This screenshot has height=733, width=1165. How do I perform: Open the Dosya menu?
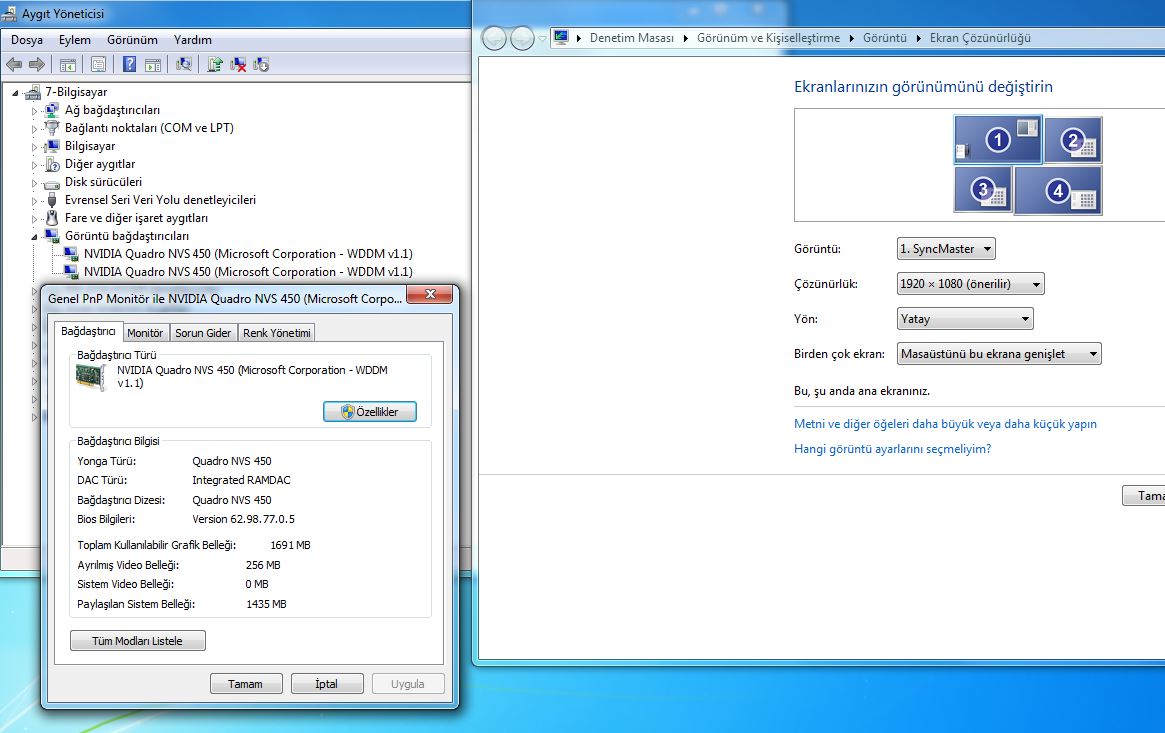(27, 40)
